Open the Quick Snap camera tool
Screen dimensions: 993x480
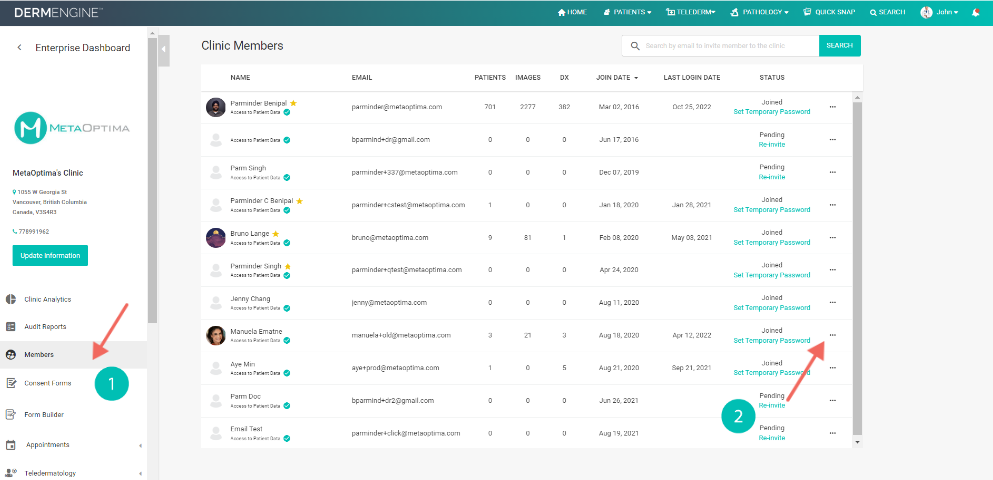coord(828,12)
